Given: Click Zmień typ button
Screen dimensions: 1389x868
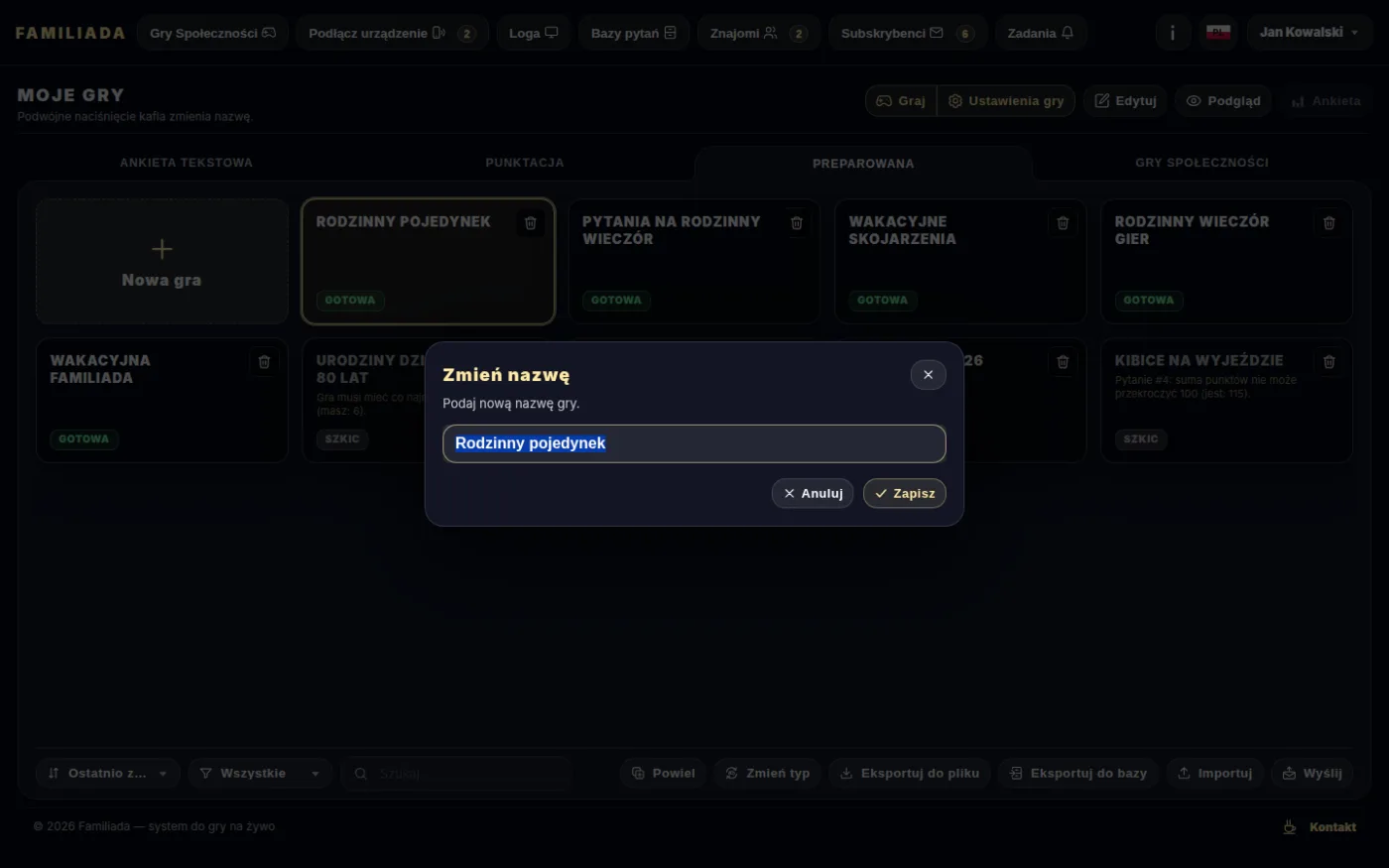Looking at the screenshot, I should point(768,774).
